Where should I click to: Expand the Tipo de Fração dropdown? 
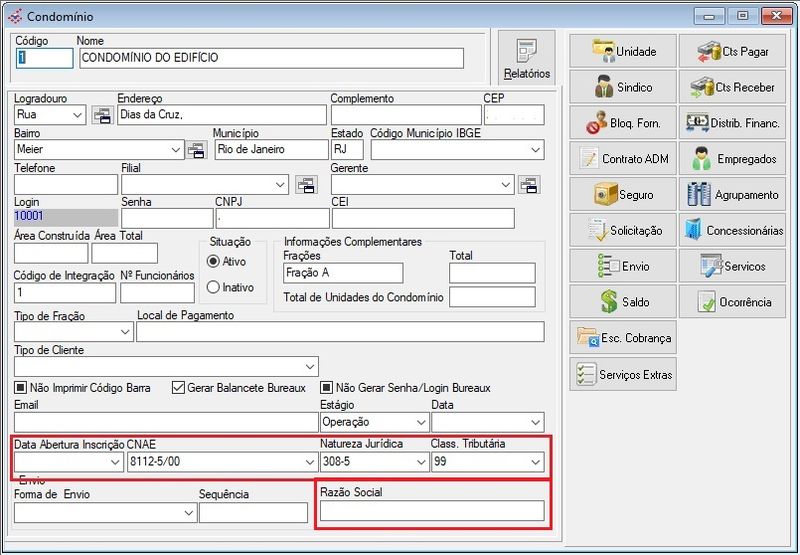pos(126,332)
